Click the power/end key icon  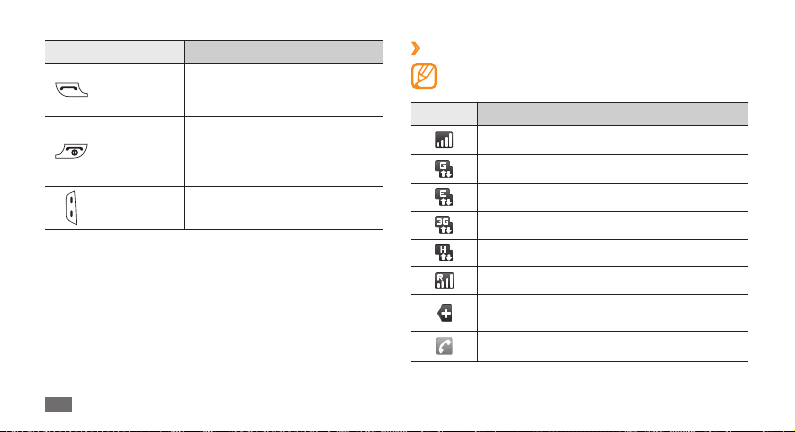click(71, 151)
